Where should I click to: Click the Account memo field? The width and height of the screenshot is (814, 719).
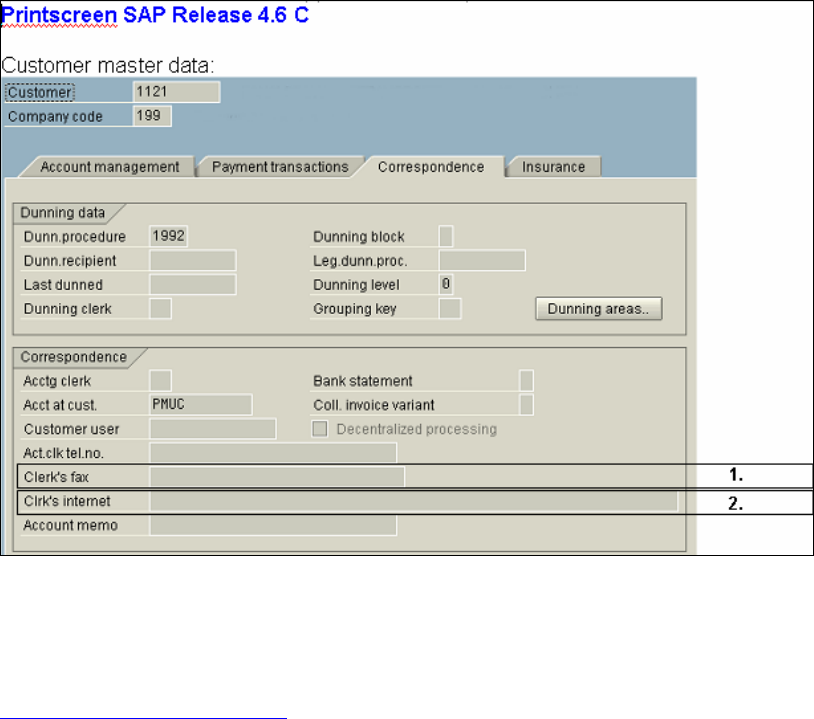[273, 525]
